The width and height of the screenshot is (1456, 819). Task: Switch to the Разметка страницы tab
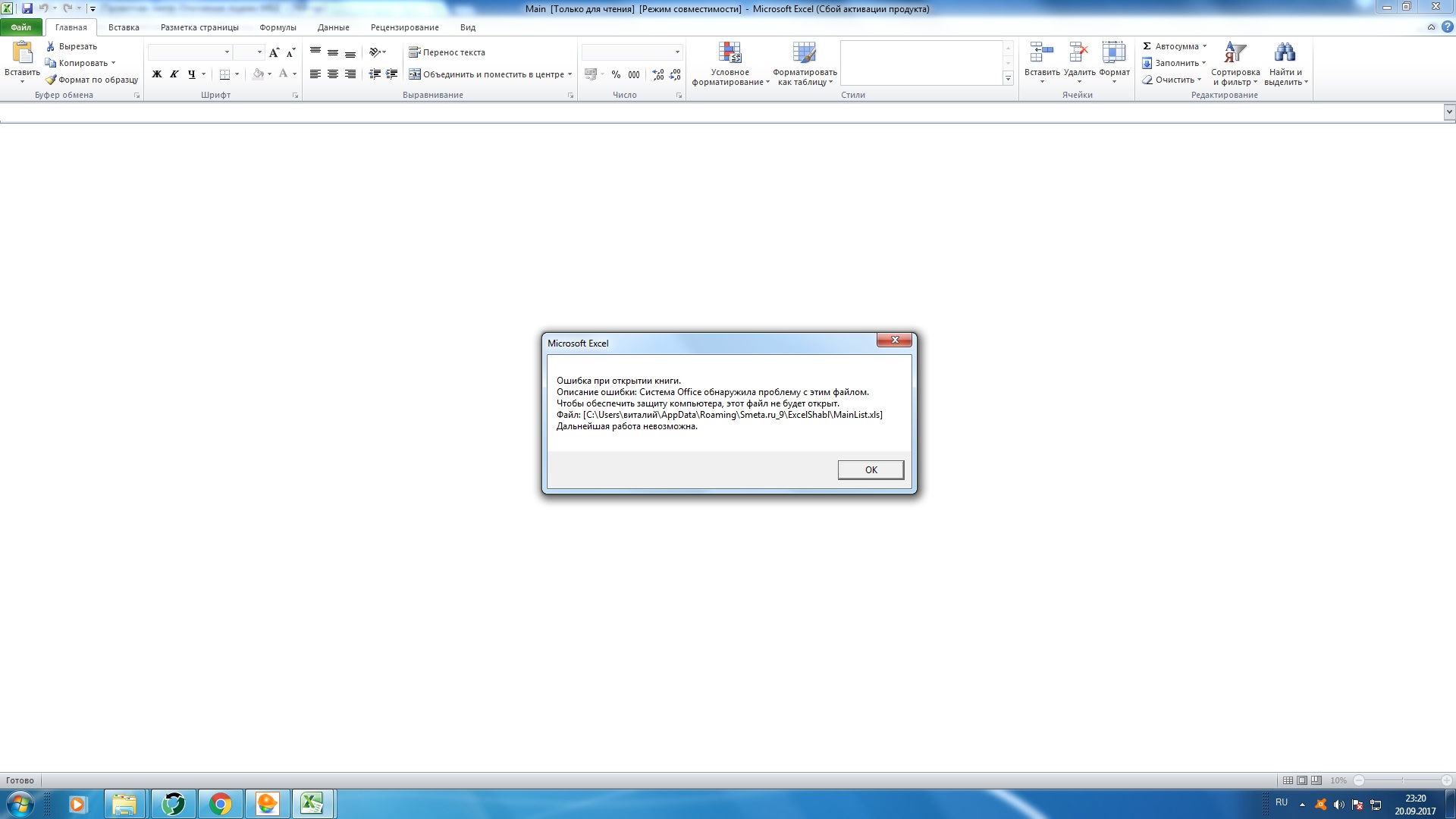coord(199,27)
